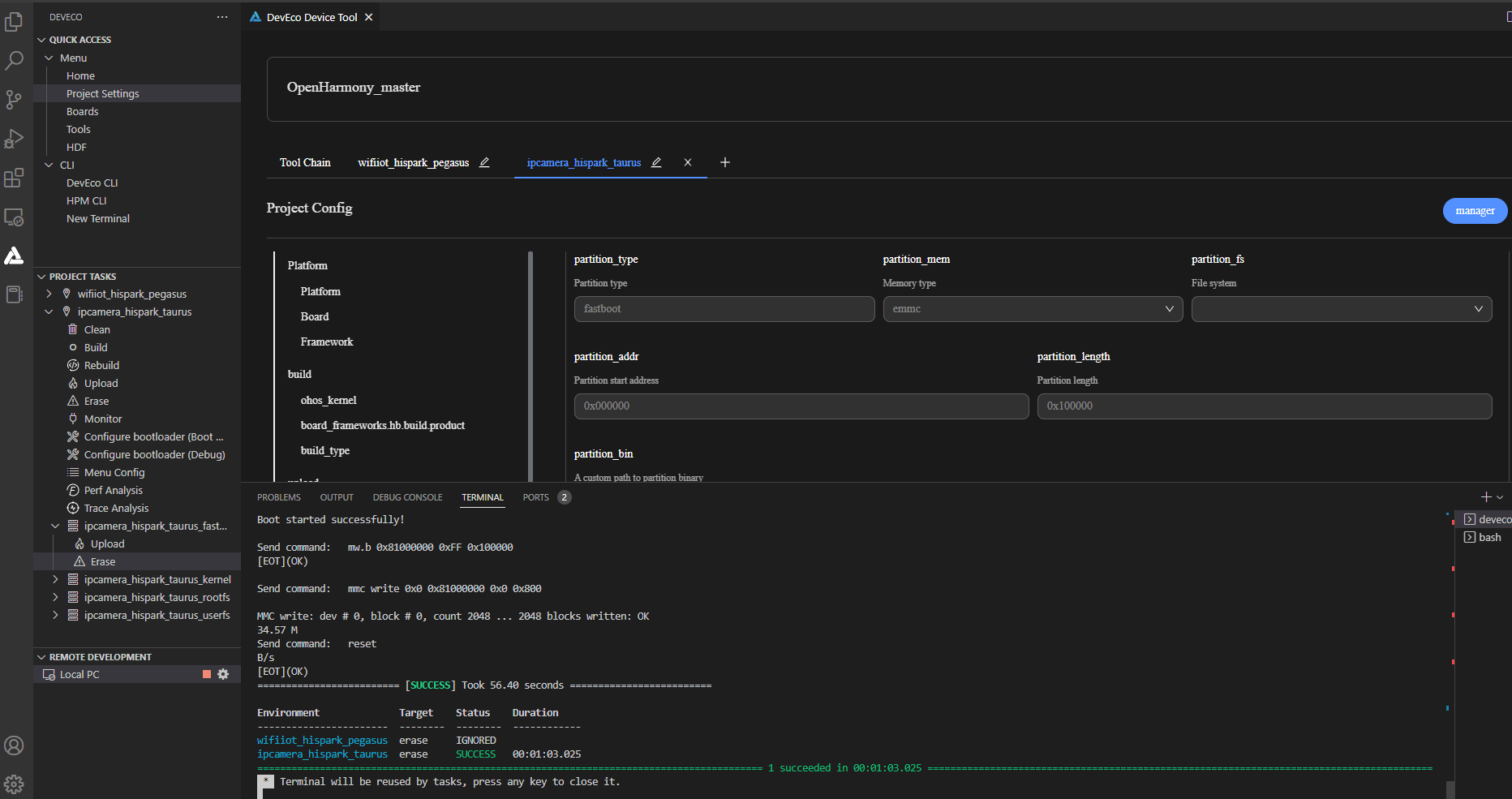Collapse the Menu tree group
This screenshot has width=1512, height=799.
[49, 58]
